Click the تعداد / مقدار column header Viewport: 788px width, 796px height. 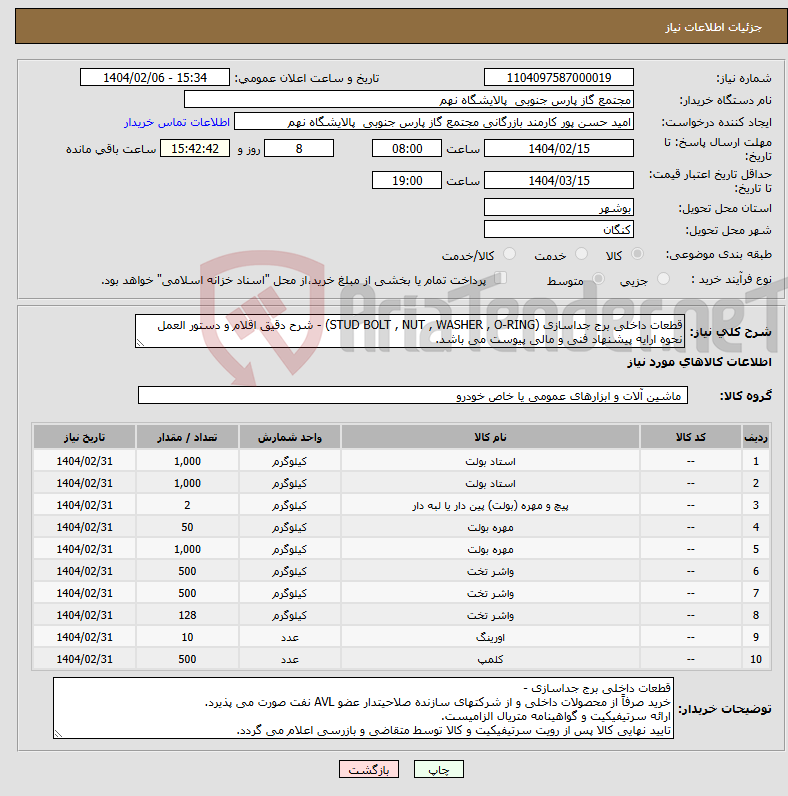pyautogui.click(x=187, y=437)
